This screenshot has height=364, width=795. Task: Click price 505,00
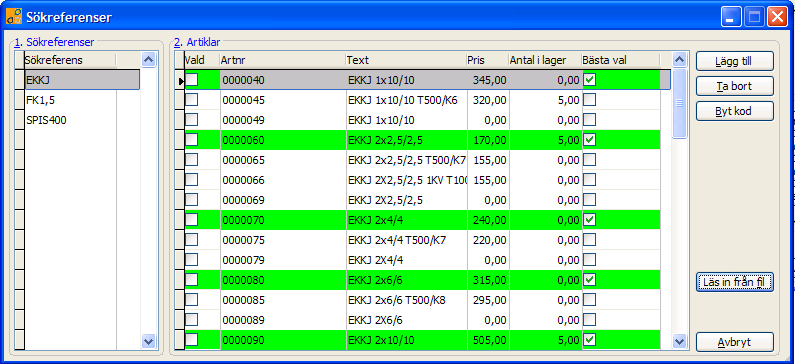489,340
